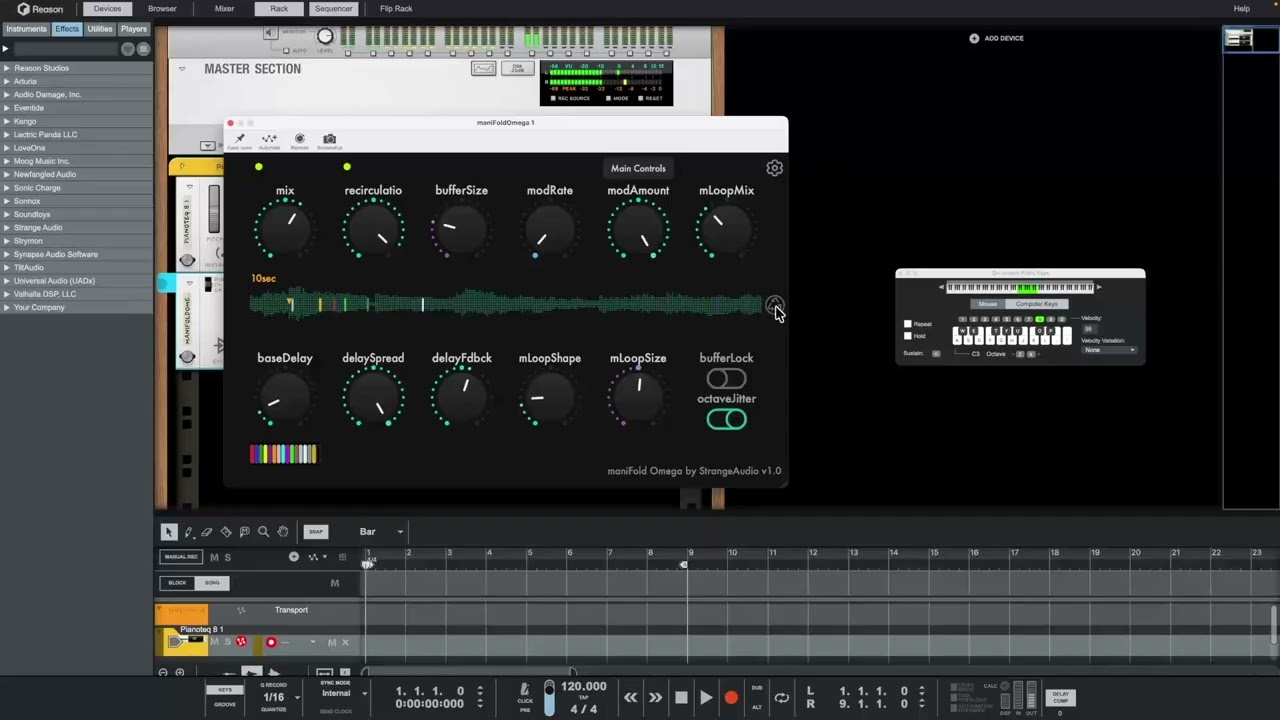Toggle the AUTO checkbox in rack

pos(288,50)
